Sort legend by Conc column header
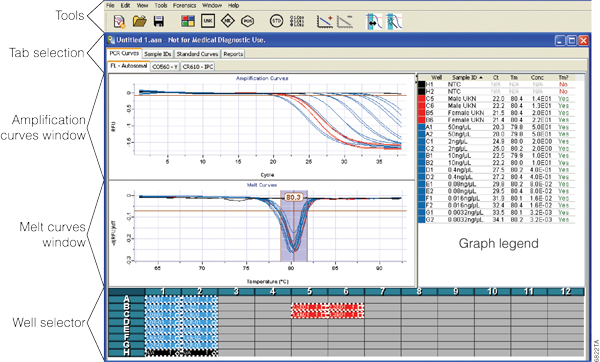This screenshot has width=600, height=362. 537,77
